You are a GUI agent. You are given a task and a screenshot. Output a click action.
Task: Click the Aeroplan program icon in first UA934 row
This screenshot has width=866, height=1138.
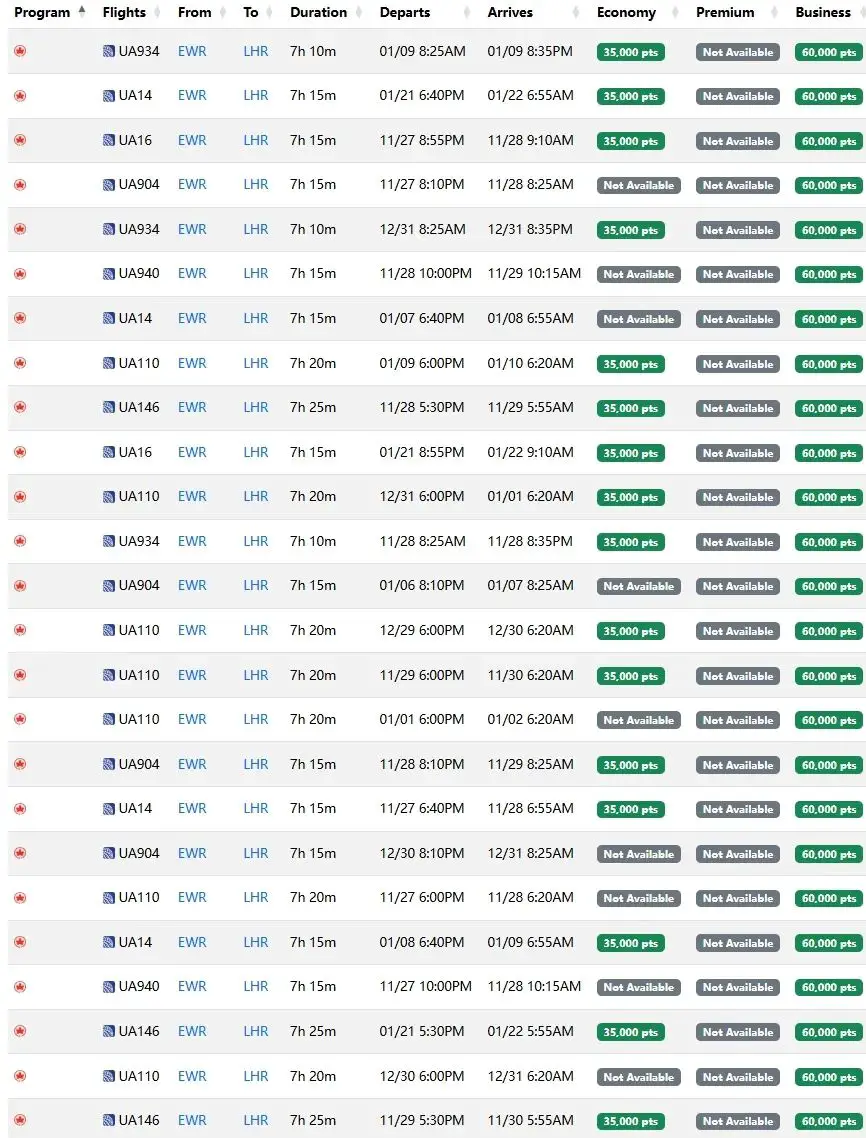20,51
